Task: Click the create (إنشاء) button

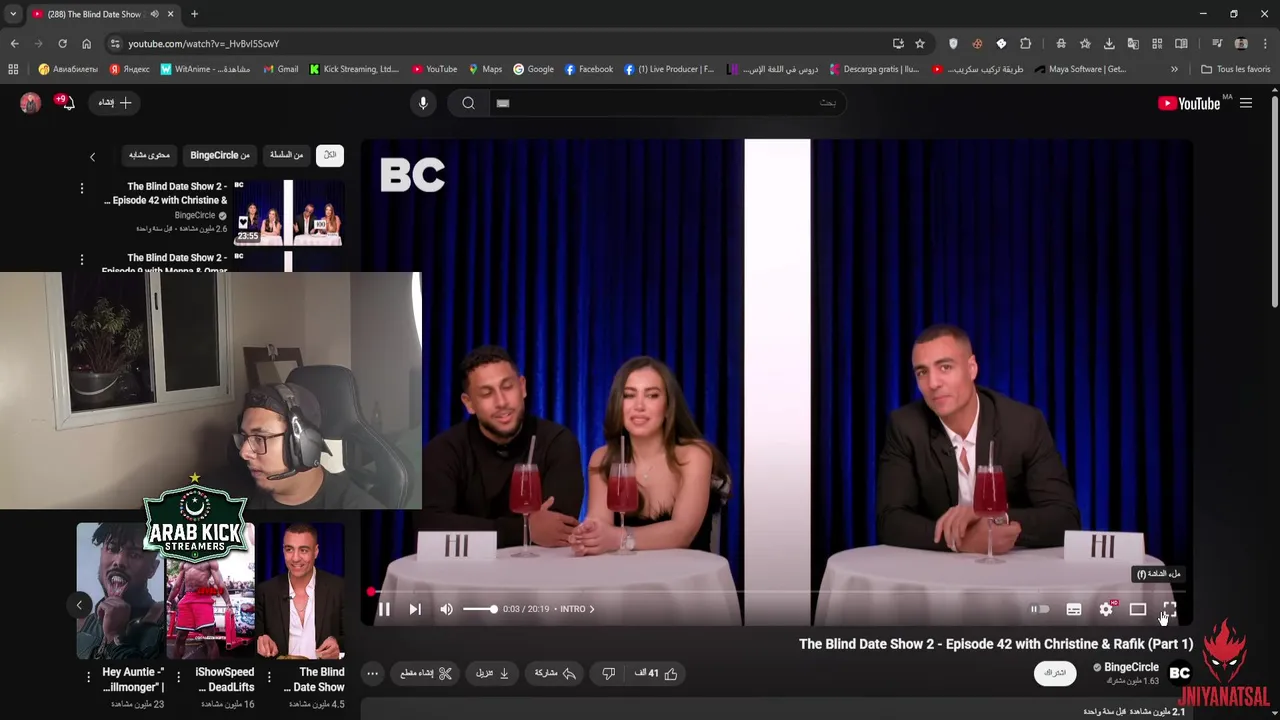Action: tap(115, 103)
